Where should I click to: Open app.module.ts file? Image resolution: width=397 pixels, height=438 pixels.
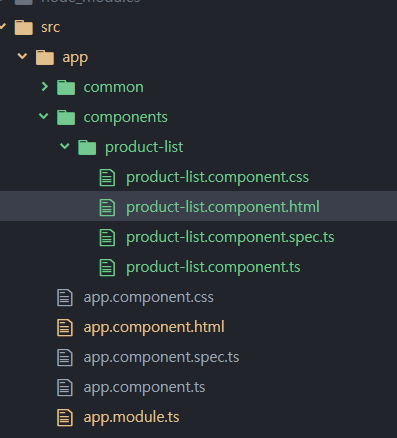(131, 417)
